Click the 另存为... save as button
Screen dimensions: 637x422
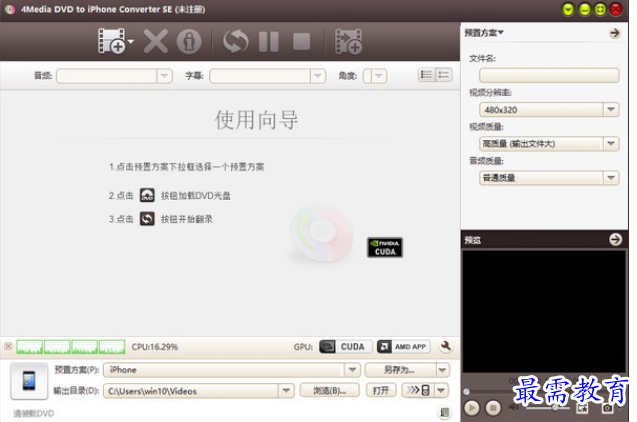point(400,370)
